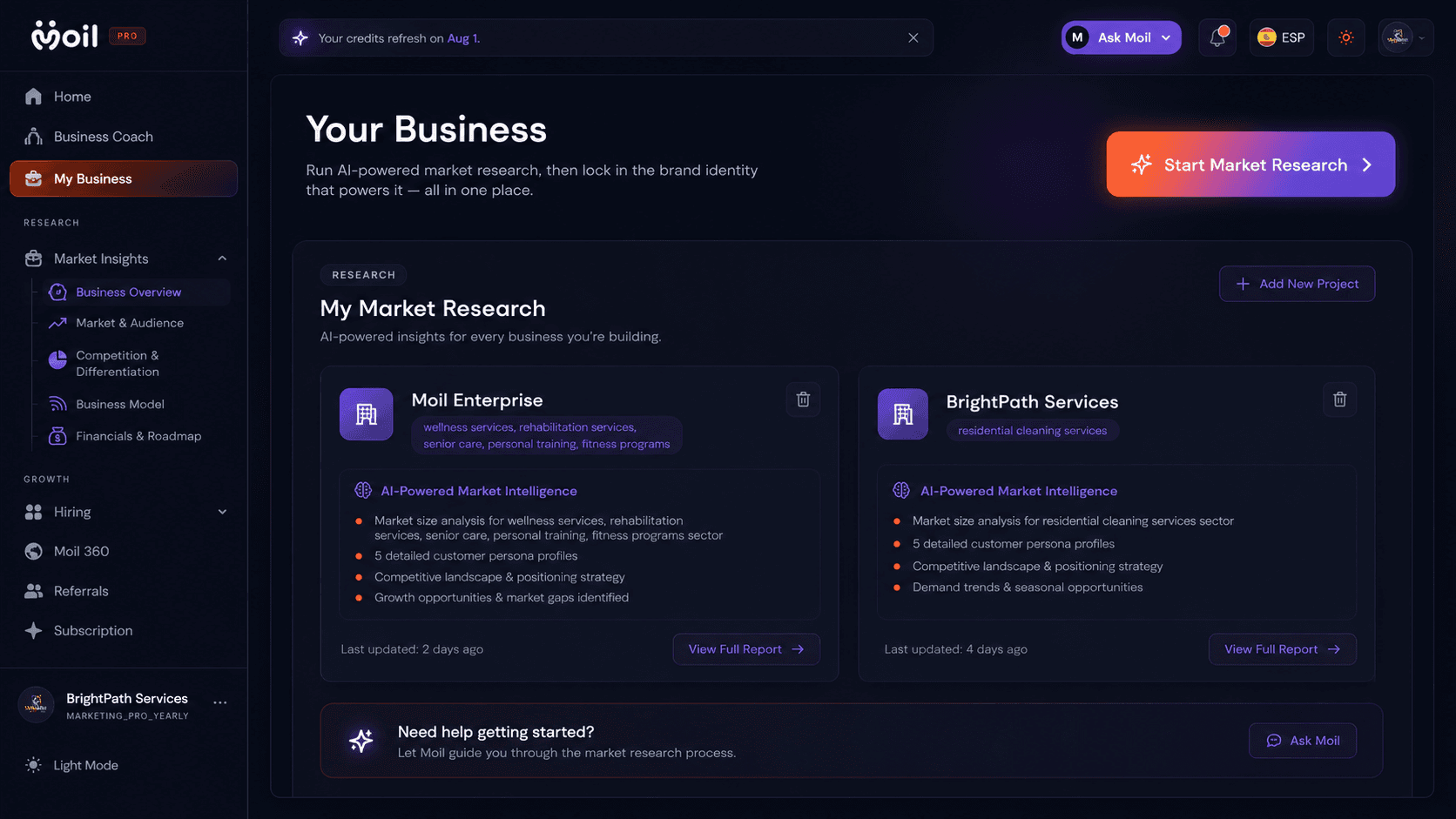Click the Moil 360 globe icon
Viewport: 1456px width, 819px height.
click(x=33, y=551)
